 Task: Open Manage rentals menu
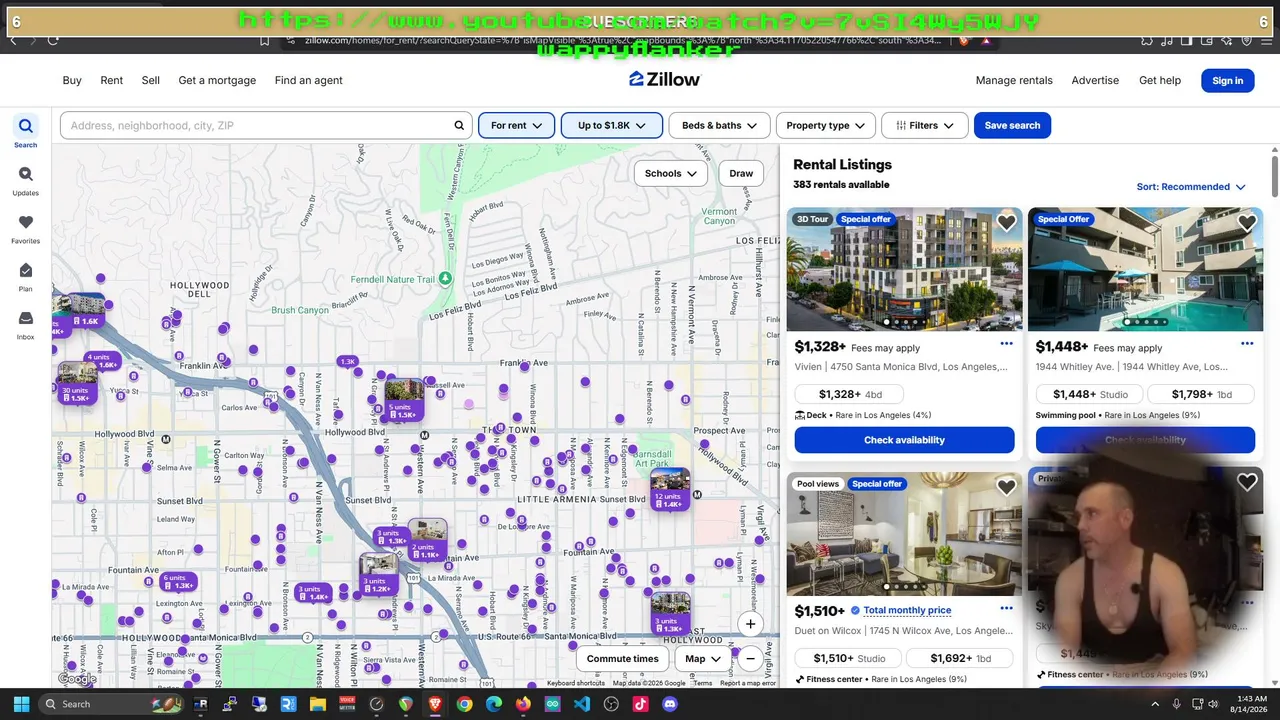1014,80
